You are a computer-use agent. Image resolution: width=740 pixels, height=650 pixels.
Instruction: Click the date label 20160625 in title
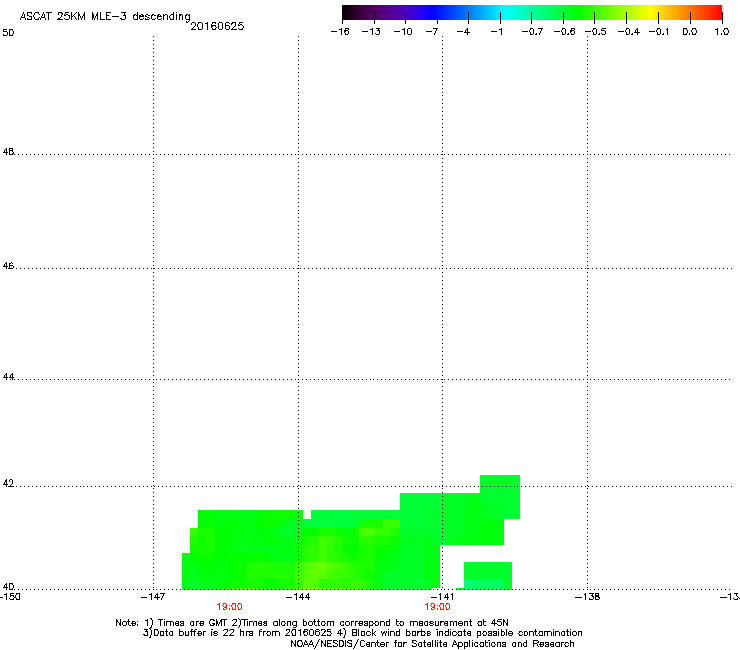click(x=217, y=26)
